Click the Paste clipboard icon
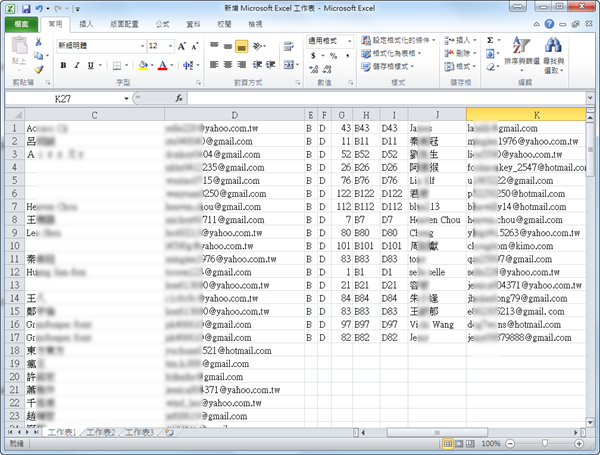The width and height of the screenshot is (600, 455). 19,46
